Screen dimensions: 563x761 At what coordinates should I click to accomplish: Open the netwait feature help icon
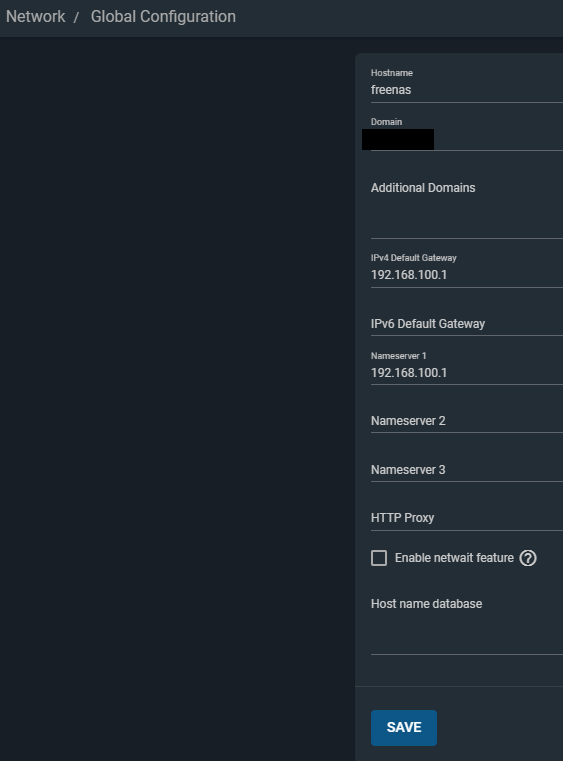[x=528, y=558]
